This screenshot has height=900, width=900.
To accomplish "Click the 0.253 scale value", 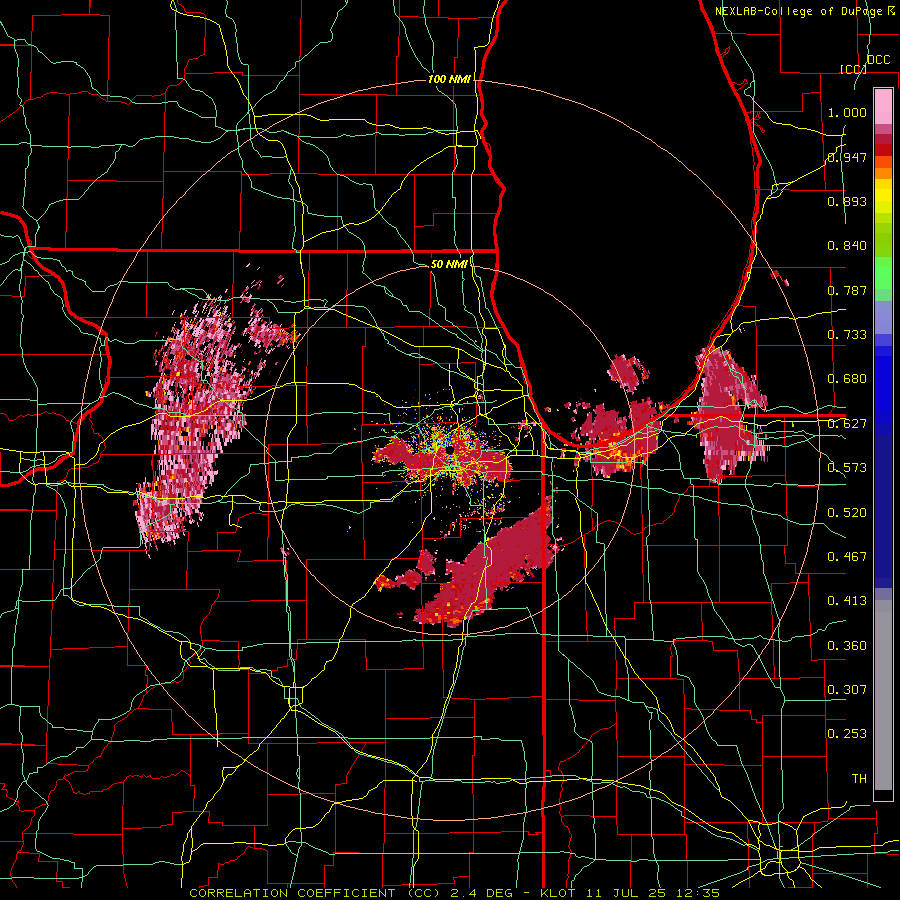I will point(847,734).
